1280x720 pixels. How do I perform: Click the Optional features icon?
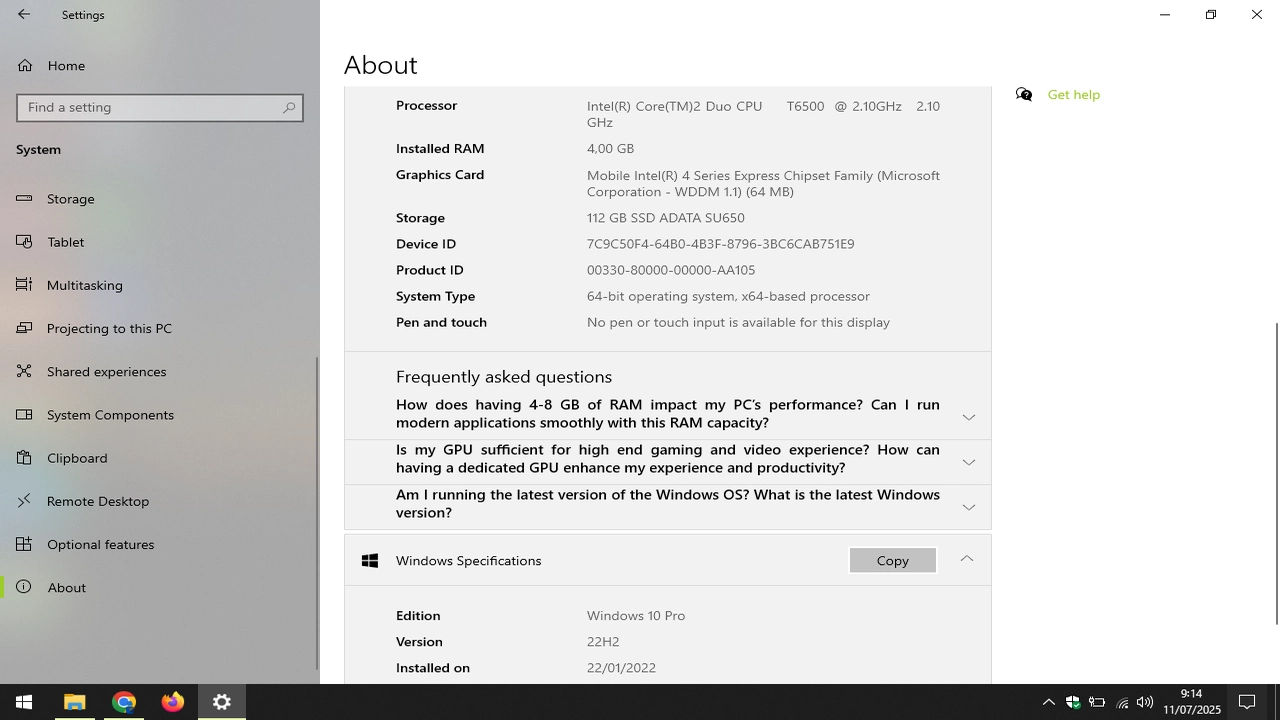(x=24, y=544)
